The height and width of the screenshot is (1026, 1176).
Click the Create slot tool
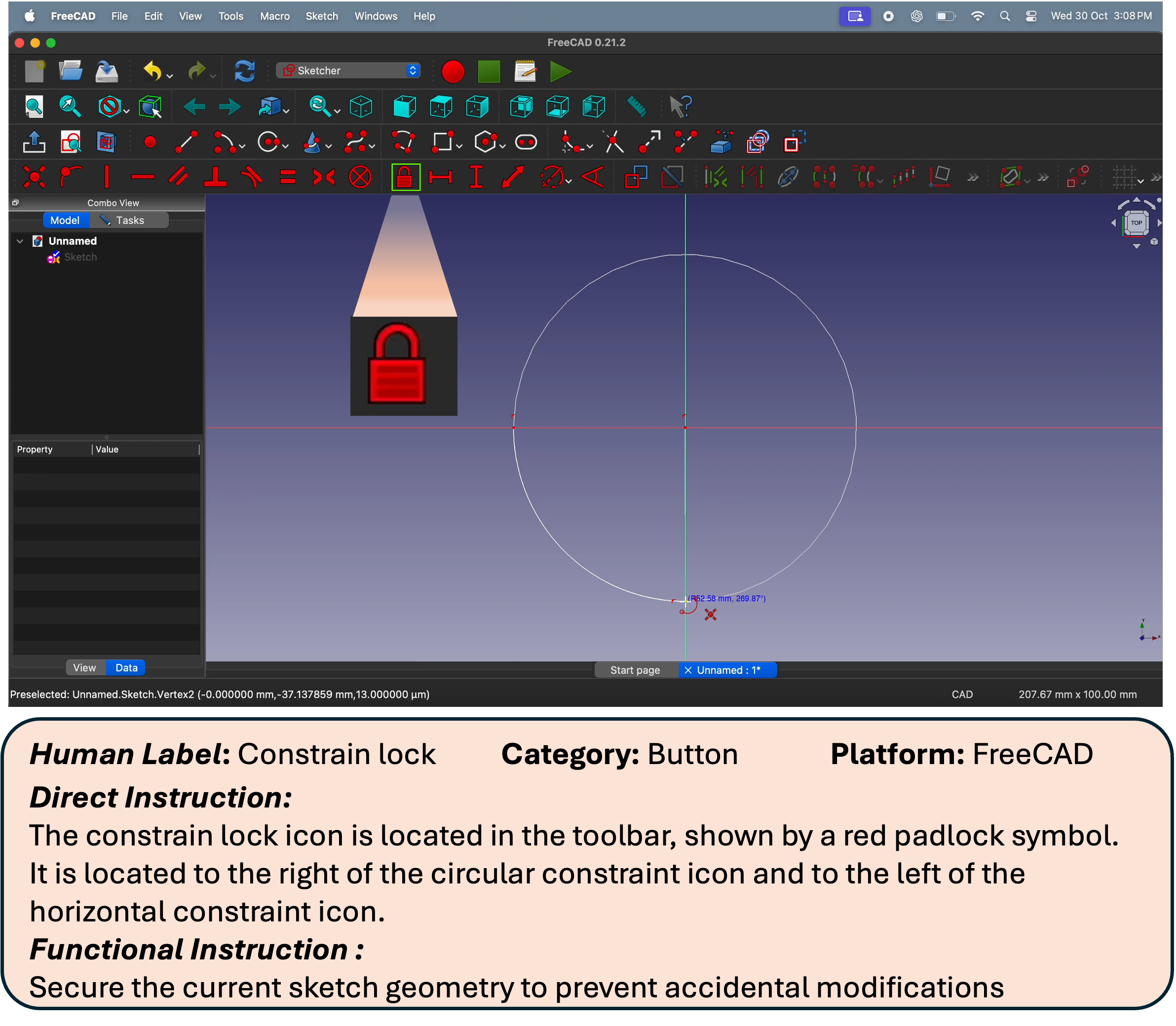[526, 142]
